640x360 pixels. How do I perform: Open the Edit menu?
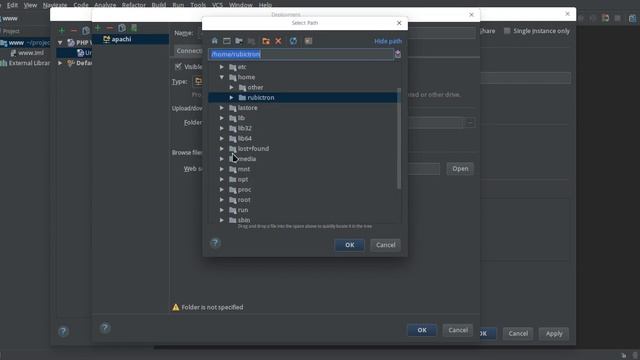(x=12, y=5)
